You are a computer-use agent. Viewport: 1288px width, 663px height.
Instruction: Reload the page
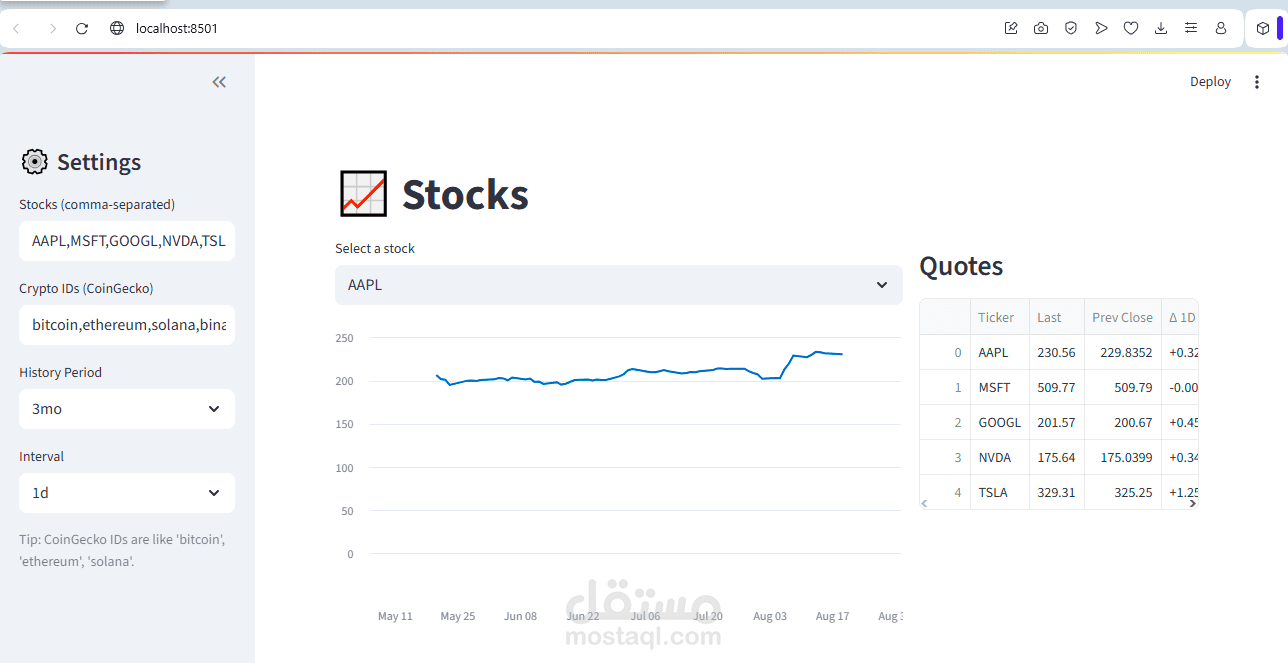point(82,28)
